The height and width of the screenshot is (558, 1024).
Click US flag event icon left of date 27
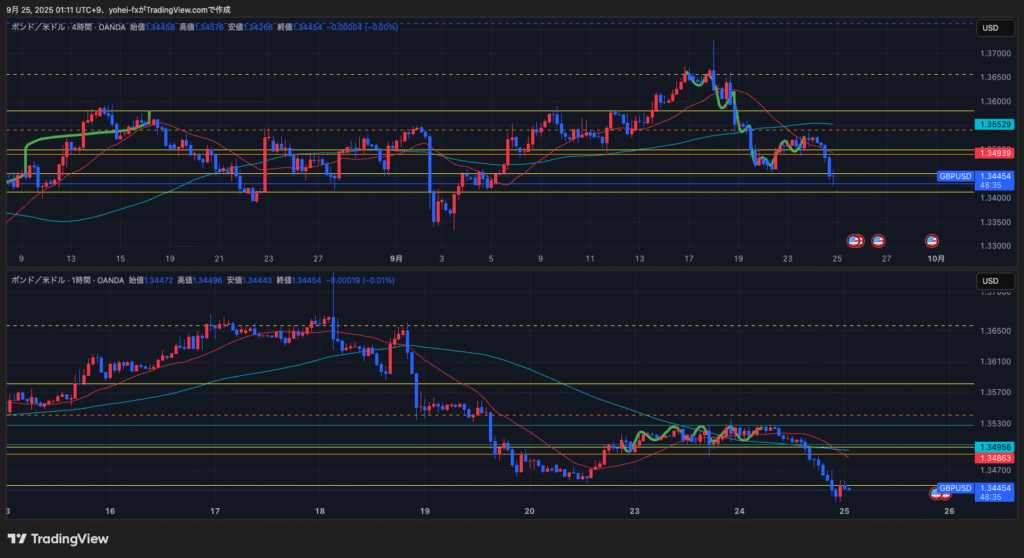878,241
